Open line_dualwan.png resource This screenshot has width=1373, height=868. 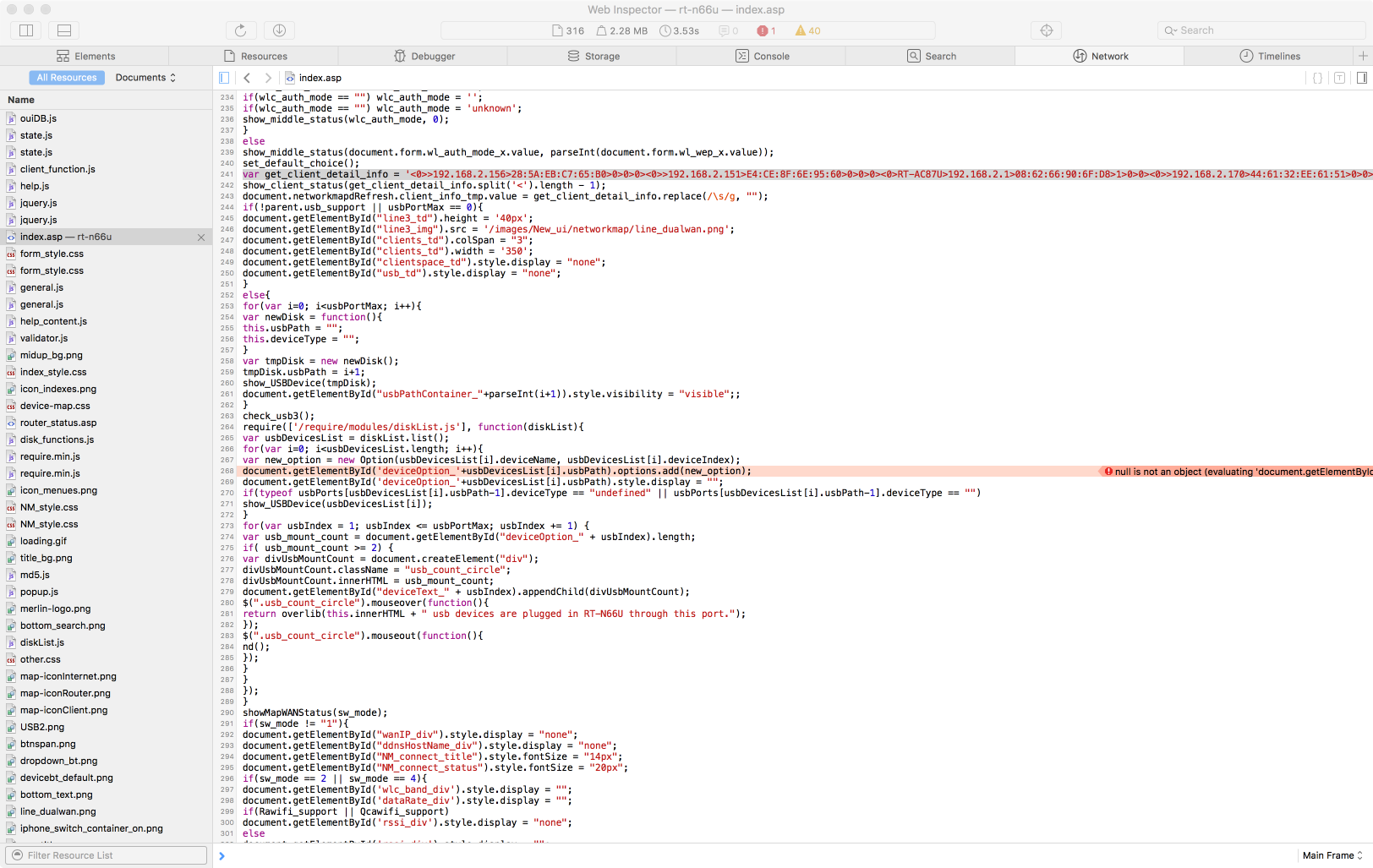[106, 811]
